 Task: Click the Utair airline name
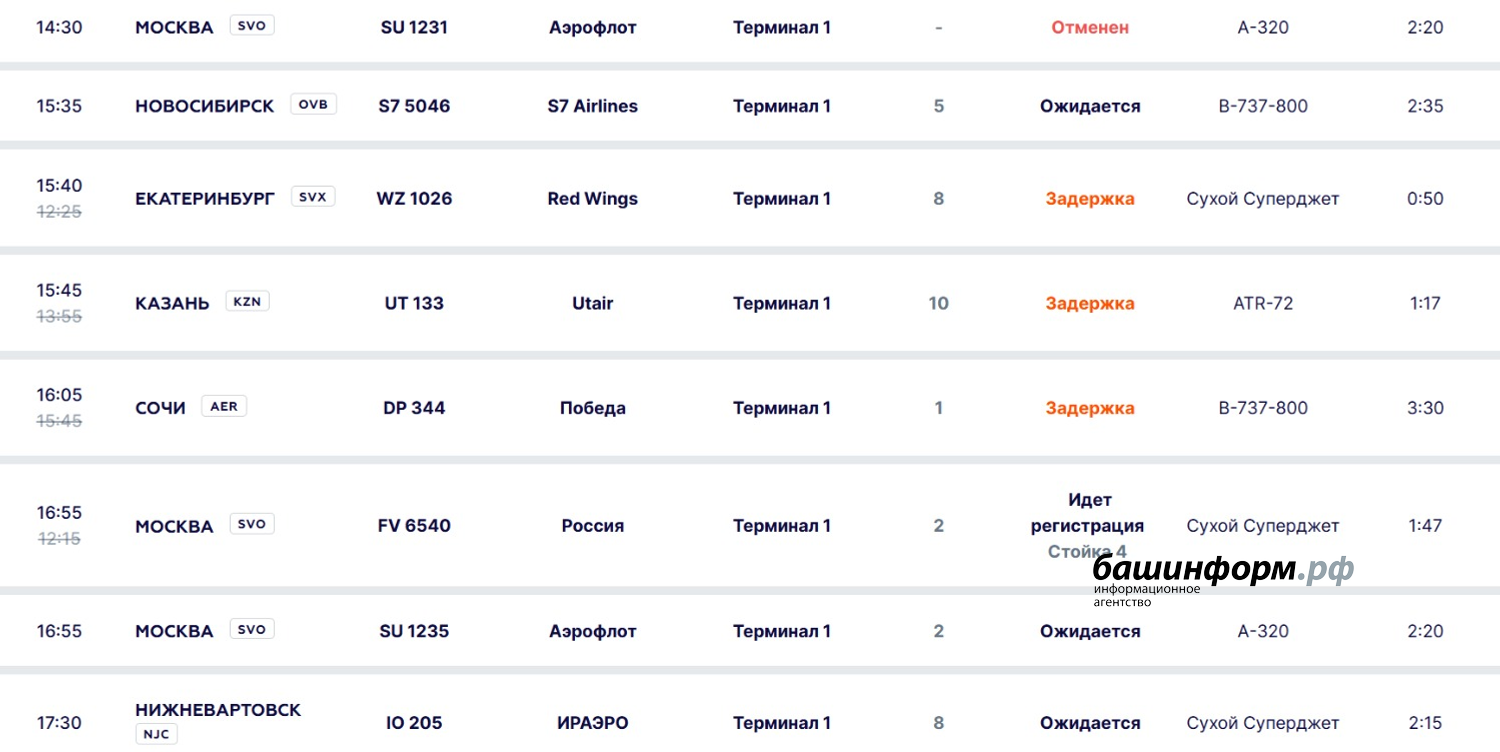[x=592, y=303]
